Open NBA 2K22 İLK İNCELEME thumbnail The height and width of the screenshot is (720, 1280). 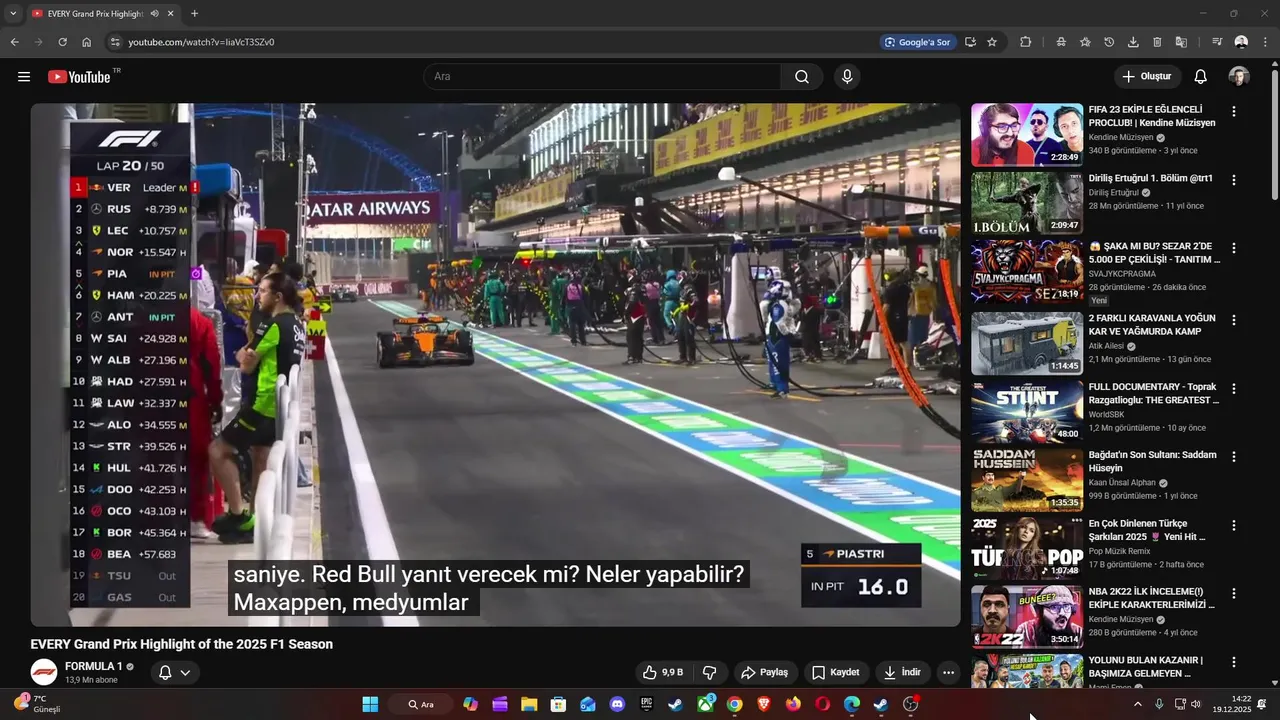click(x=1027, y=615)
